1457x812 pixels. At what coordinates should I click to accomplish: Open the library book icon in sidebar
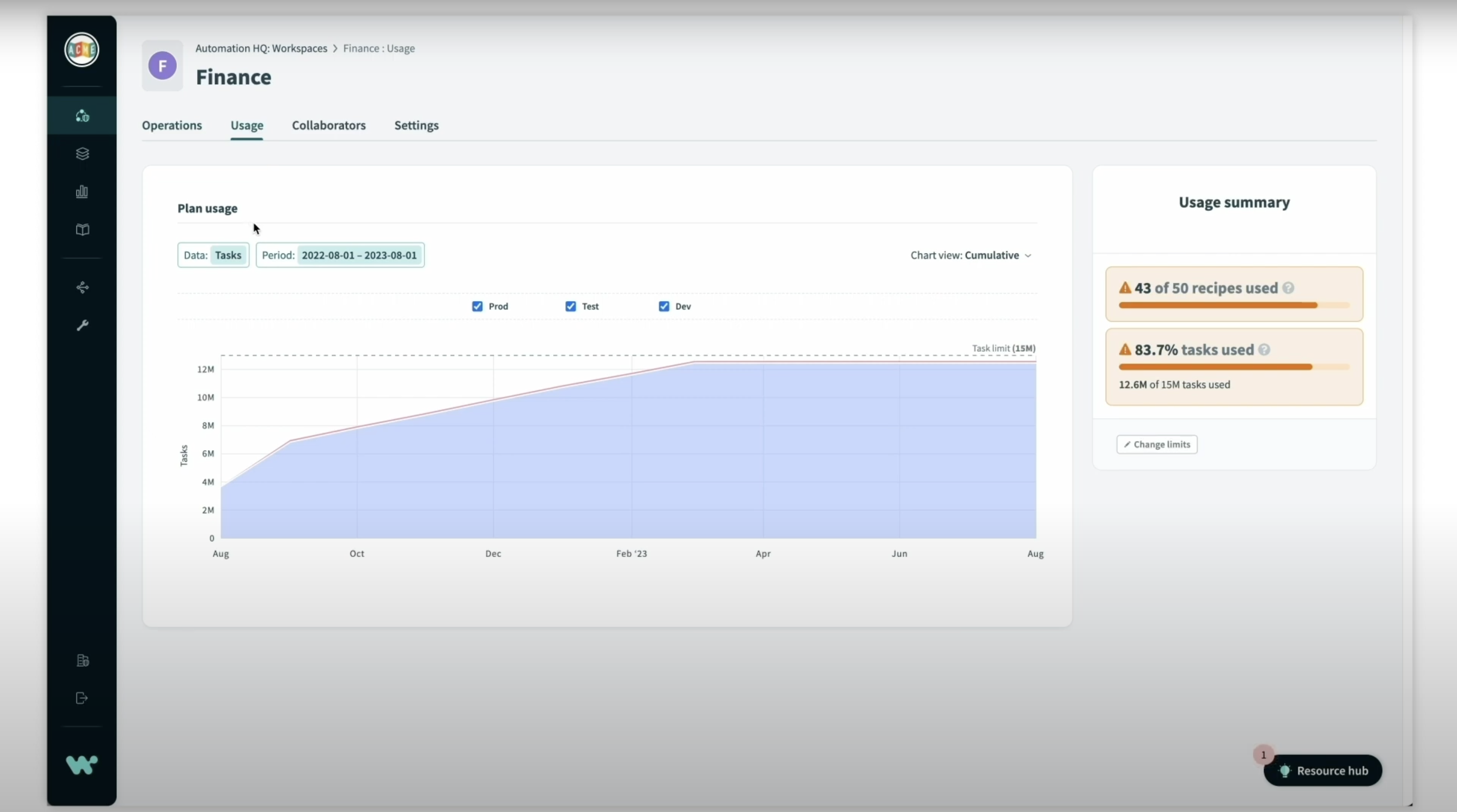point(82,230)
